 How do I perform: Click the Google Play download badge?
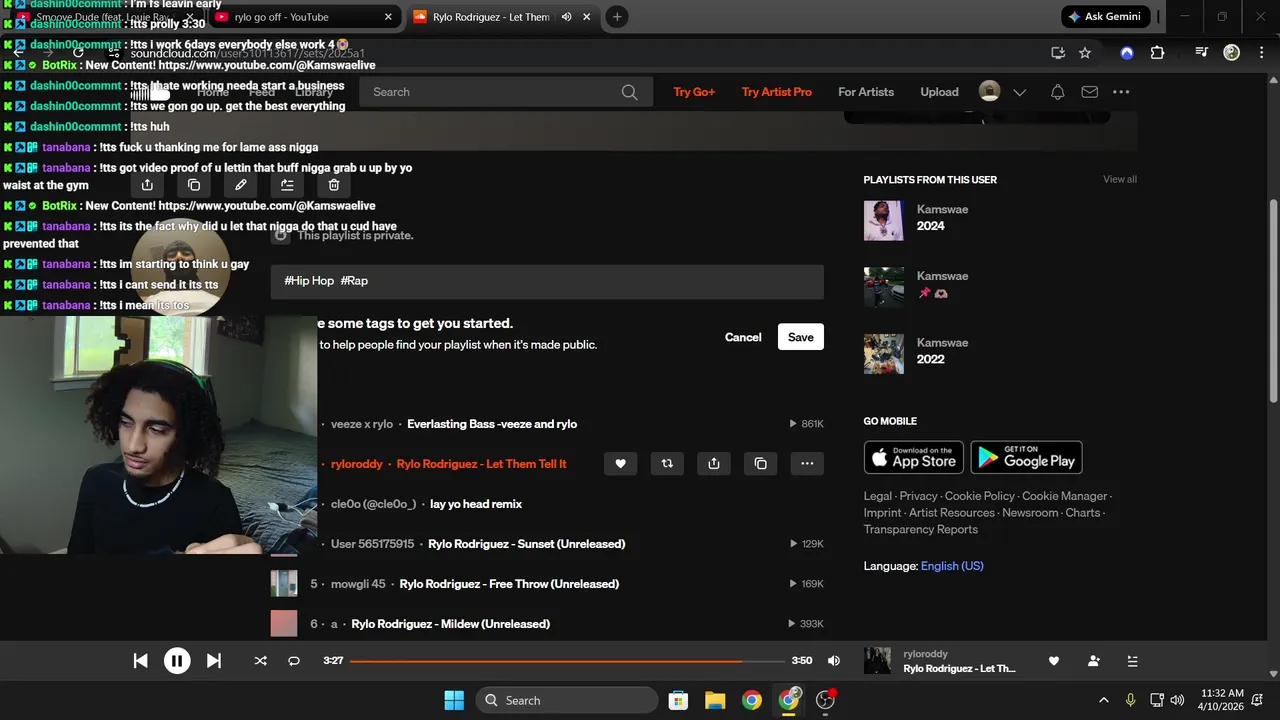1026,457
